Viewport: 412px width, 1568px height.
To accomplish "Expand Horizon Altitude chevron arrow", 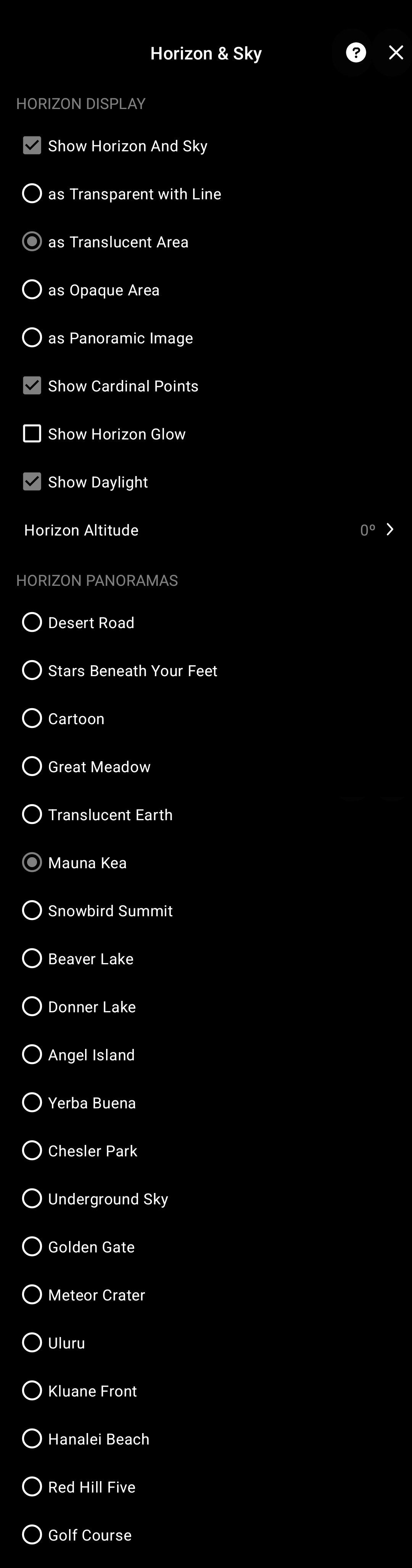I will [x=390, y=529].
